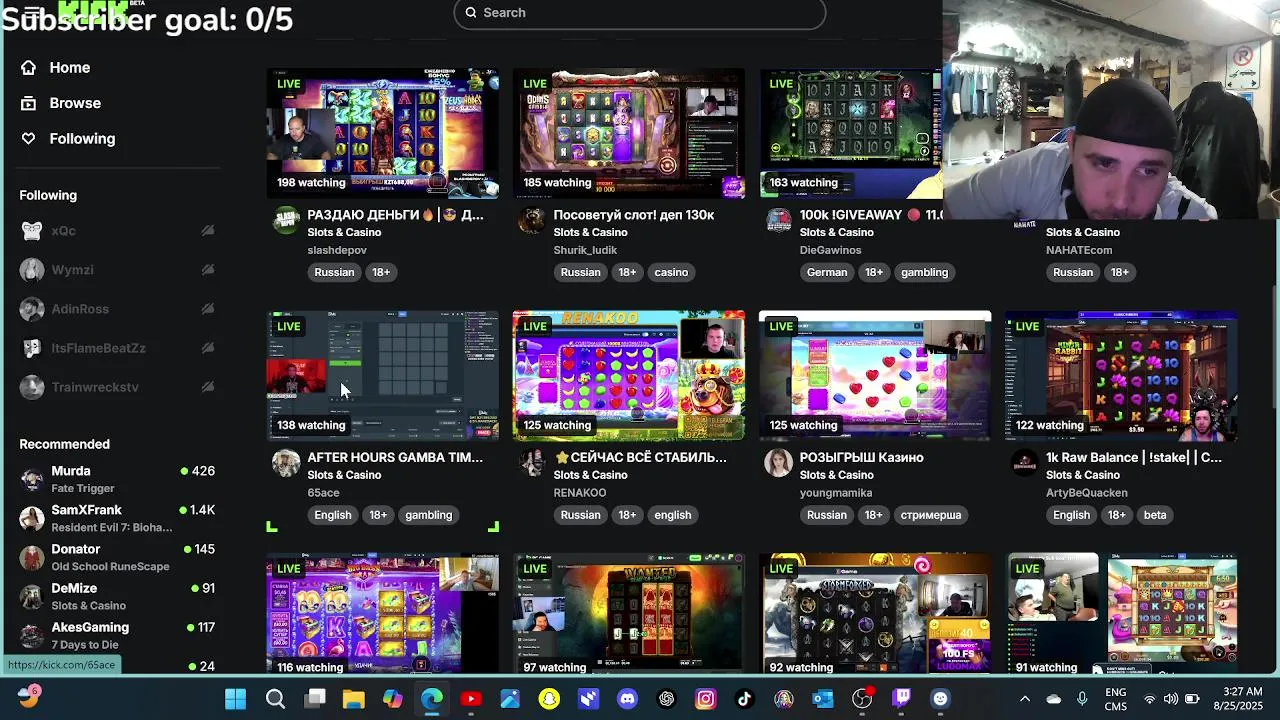The height and width of the screenshot is (720, 1280).
Task: Open xQc channel avatar in sidebar
Action: 32,231
